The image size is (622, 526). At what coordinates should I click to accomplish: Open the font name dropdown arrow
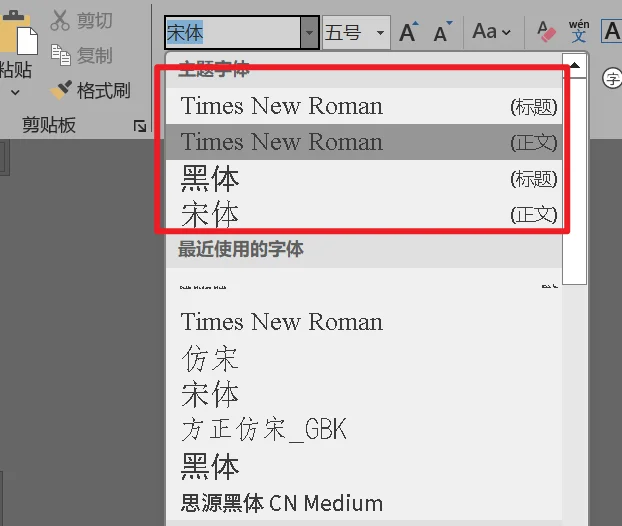309,33
